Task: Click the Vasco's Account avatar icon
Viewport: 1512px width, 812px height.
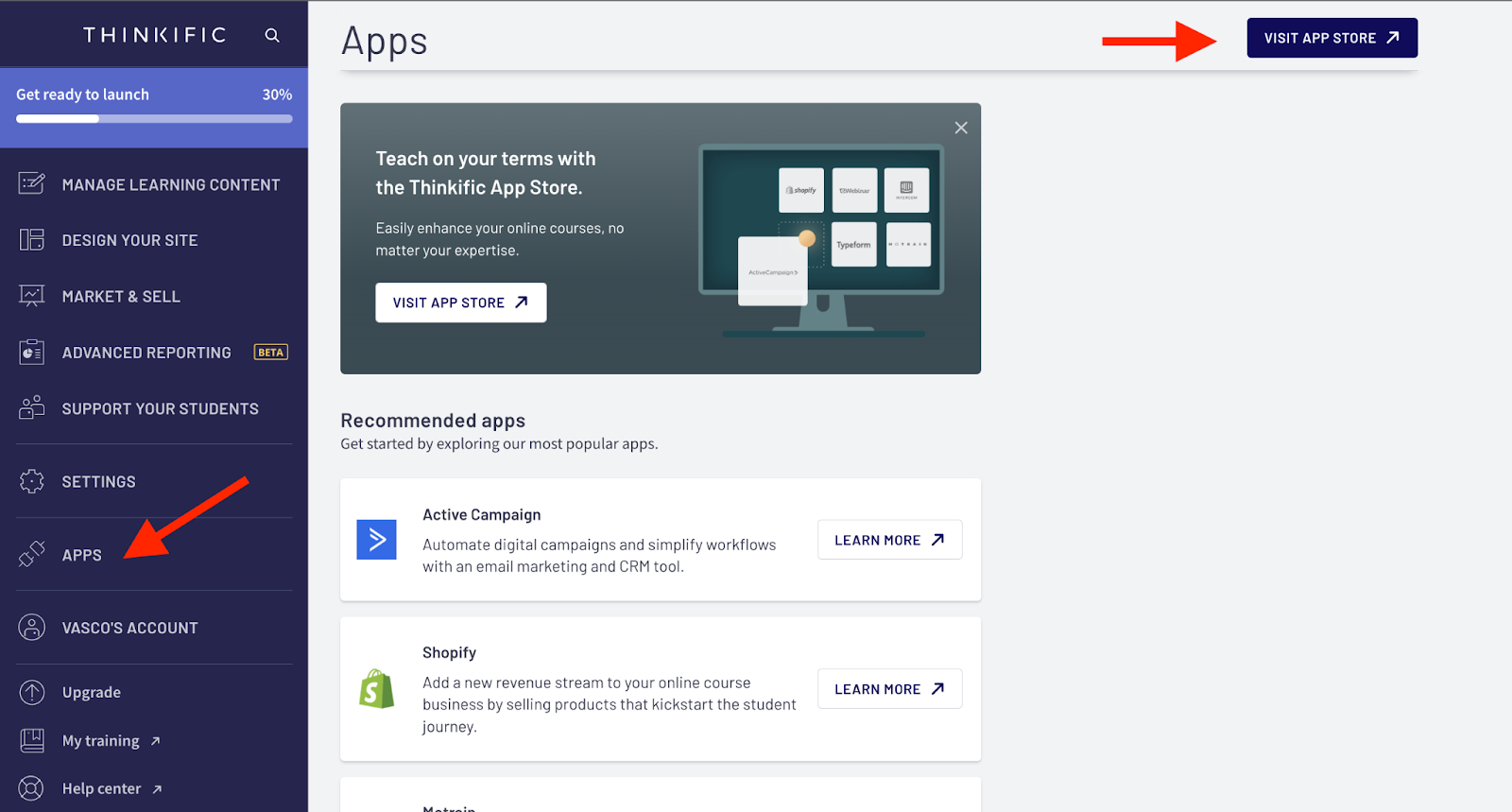Action: (32, 627)
